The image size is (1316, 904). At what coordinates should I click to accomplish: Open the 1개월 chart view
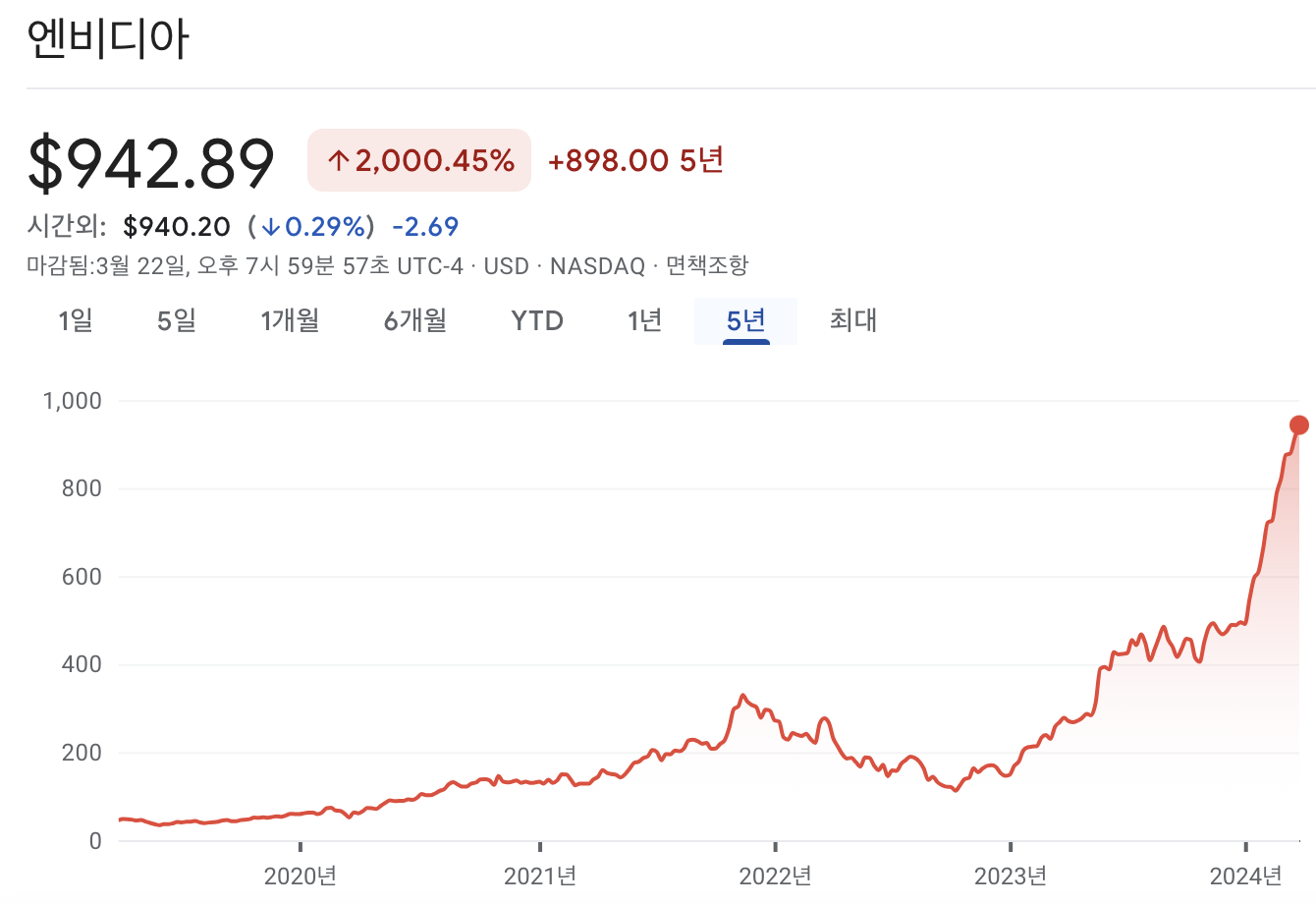(290, 320)
